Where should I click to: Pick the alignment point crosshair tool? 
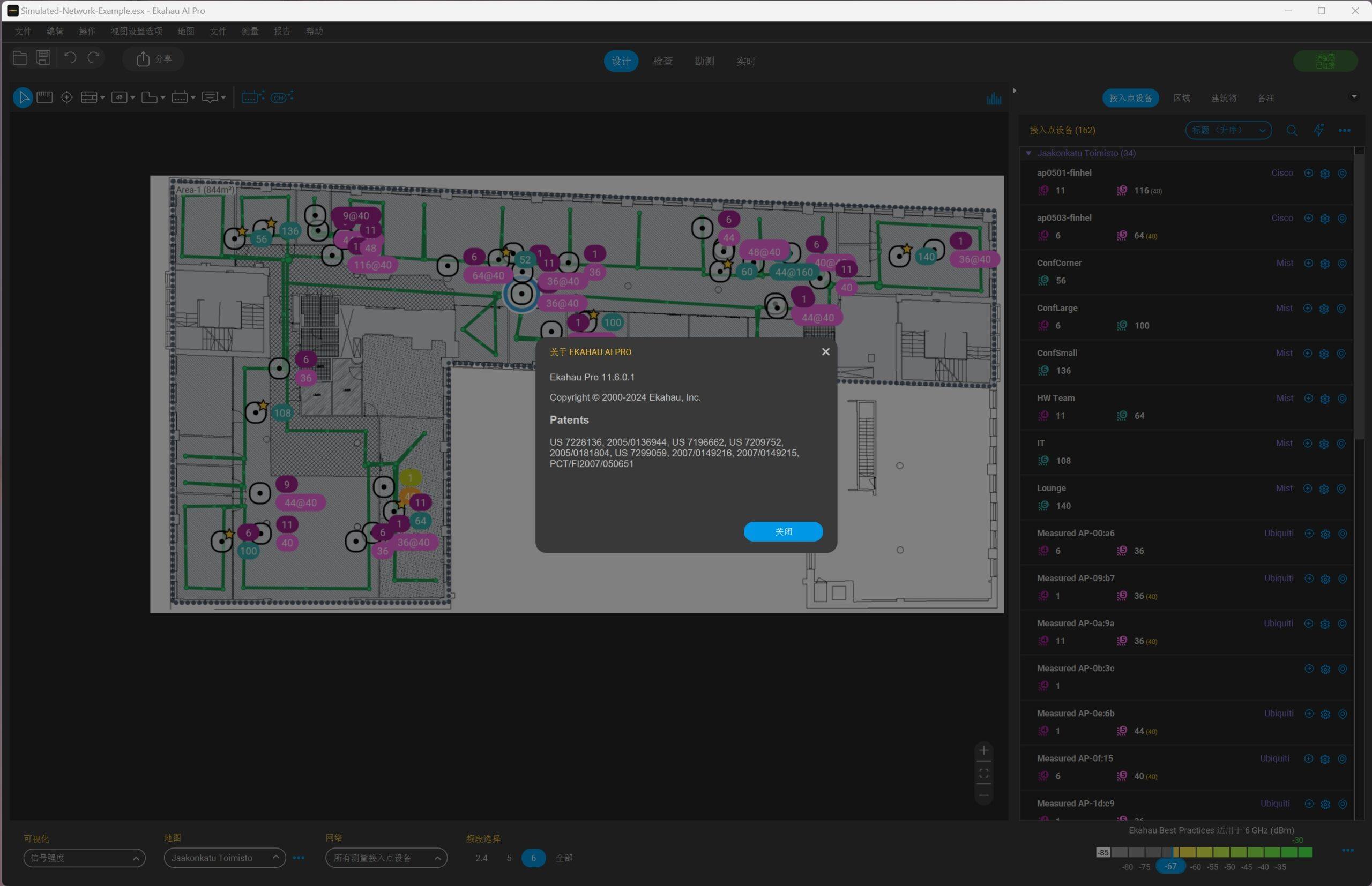pos(67,97)
